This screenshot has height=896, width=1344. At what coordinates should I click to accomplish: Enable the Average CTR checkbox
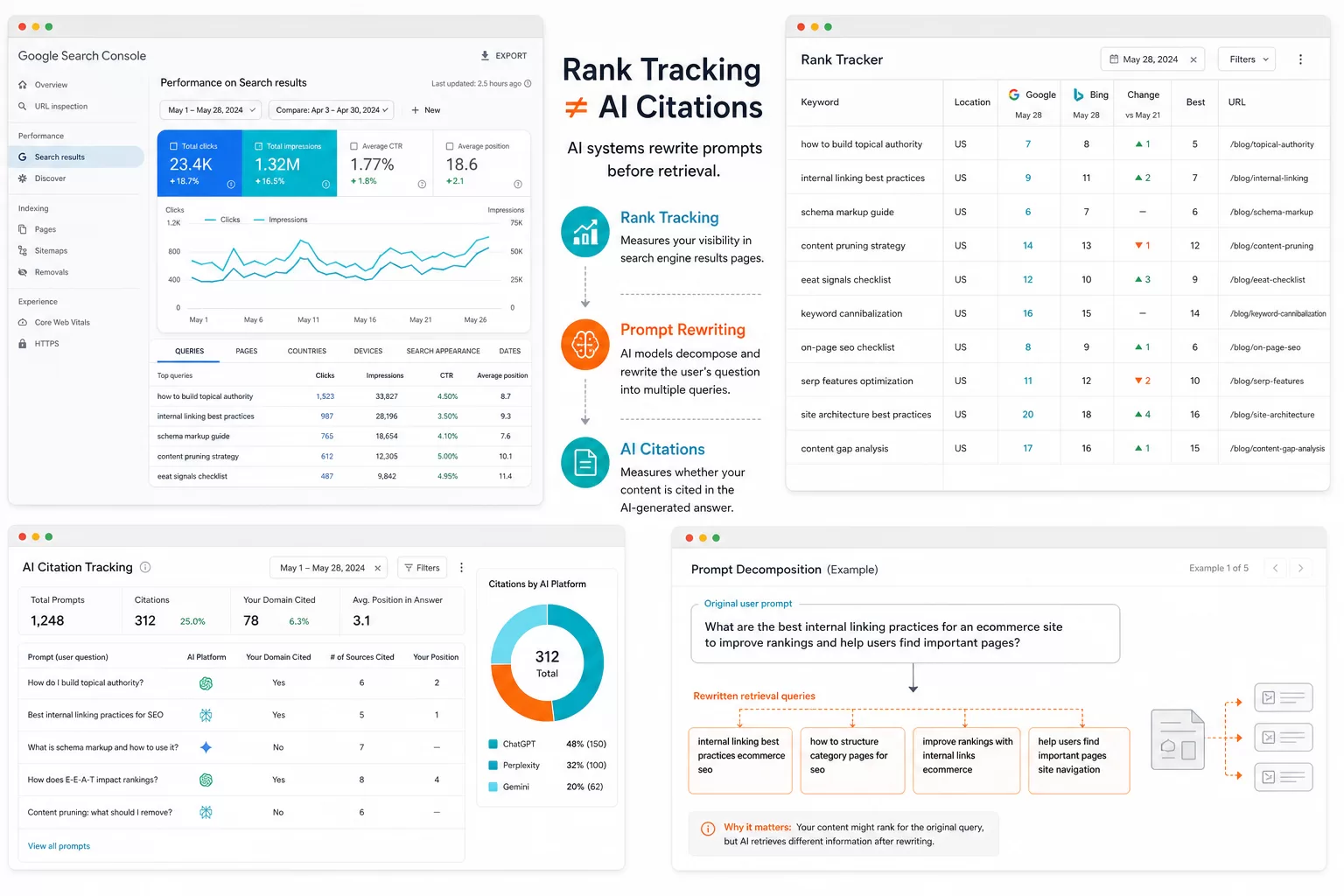353,146
